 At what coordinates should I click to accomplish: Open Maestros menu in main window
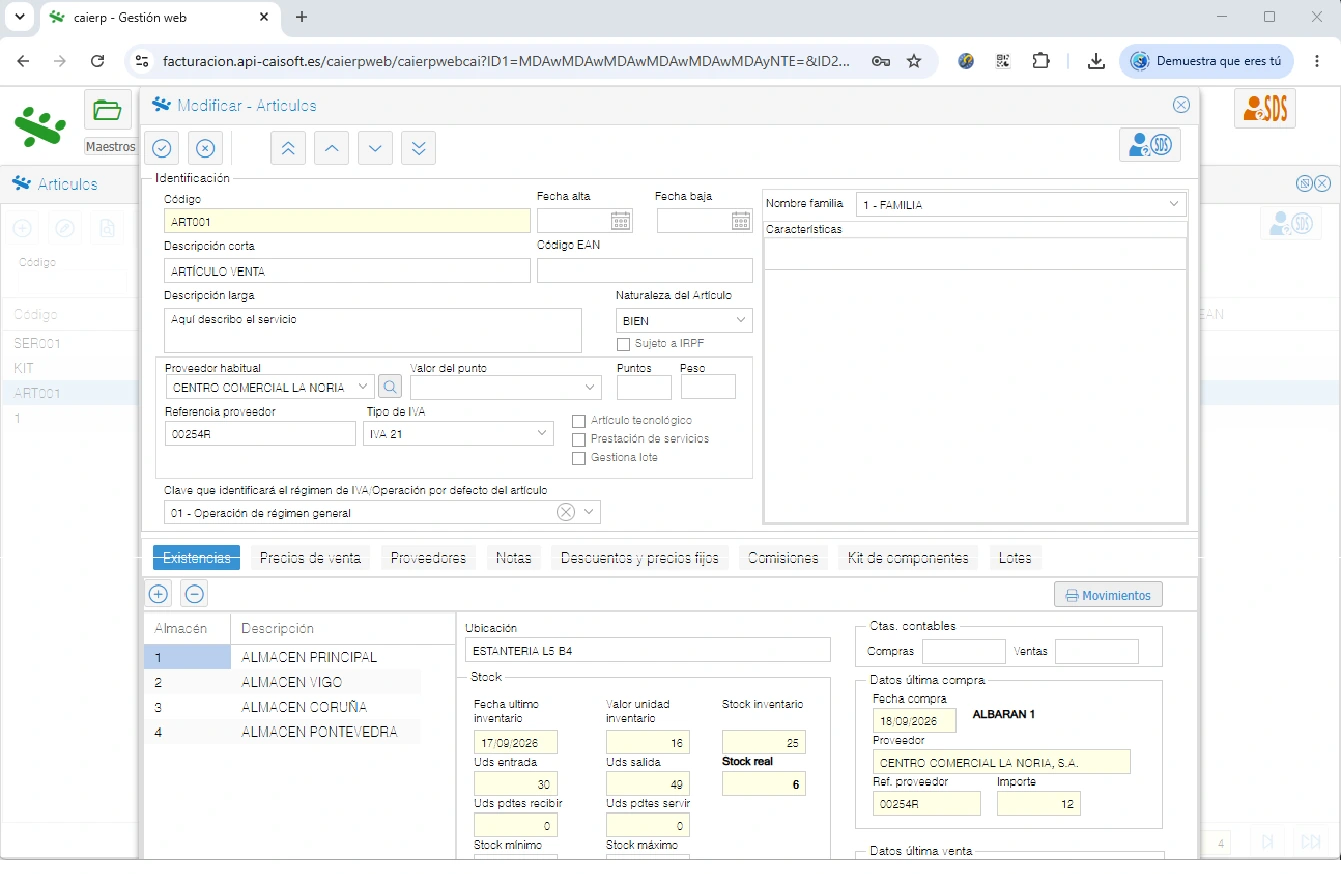[x=110, y=146]
